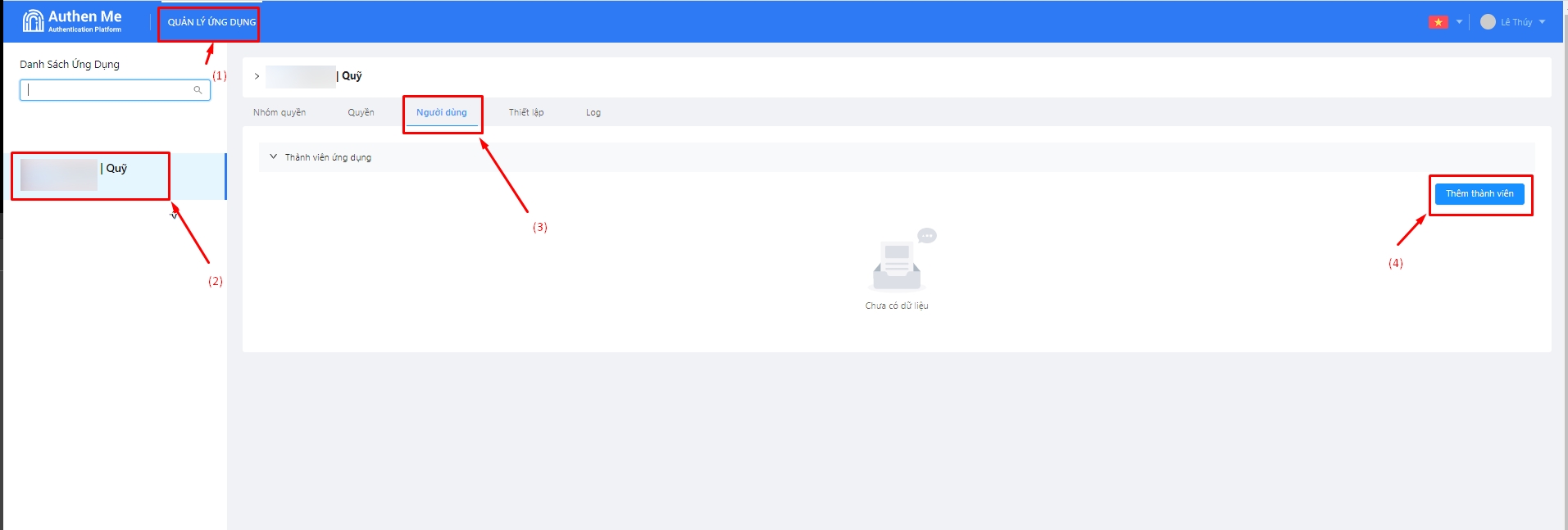Collapse the Thành viên ứng dụng section

point(274,157)
